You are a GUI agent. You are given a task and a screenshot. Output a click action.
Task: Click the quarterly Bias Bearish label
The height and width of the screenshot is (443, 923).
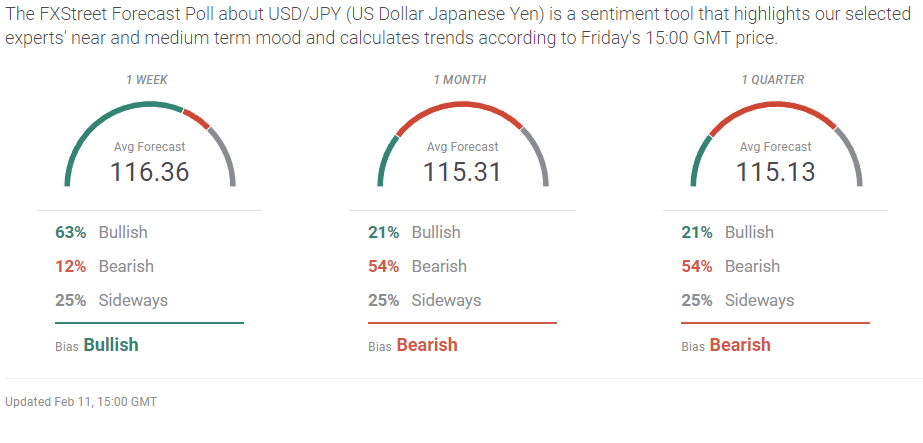(x=726, y=345)
